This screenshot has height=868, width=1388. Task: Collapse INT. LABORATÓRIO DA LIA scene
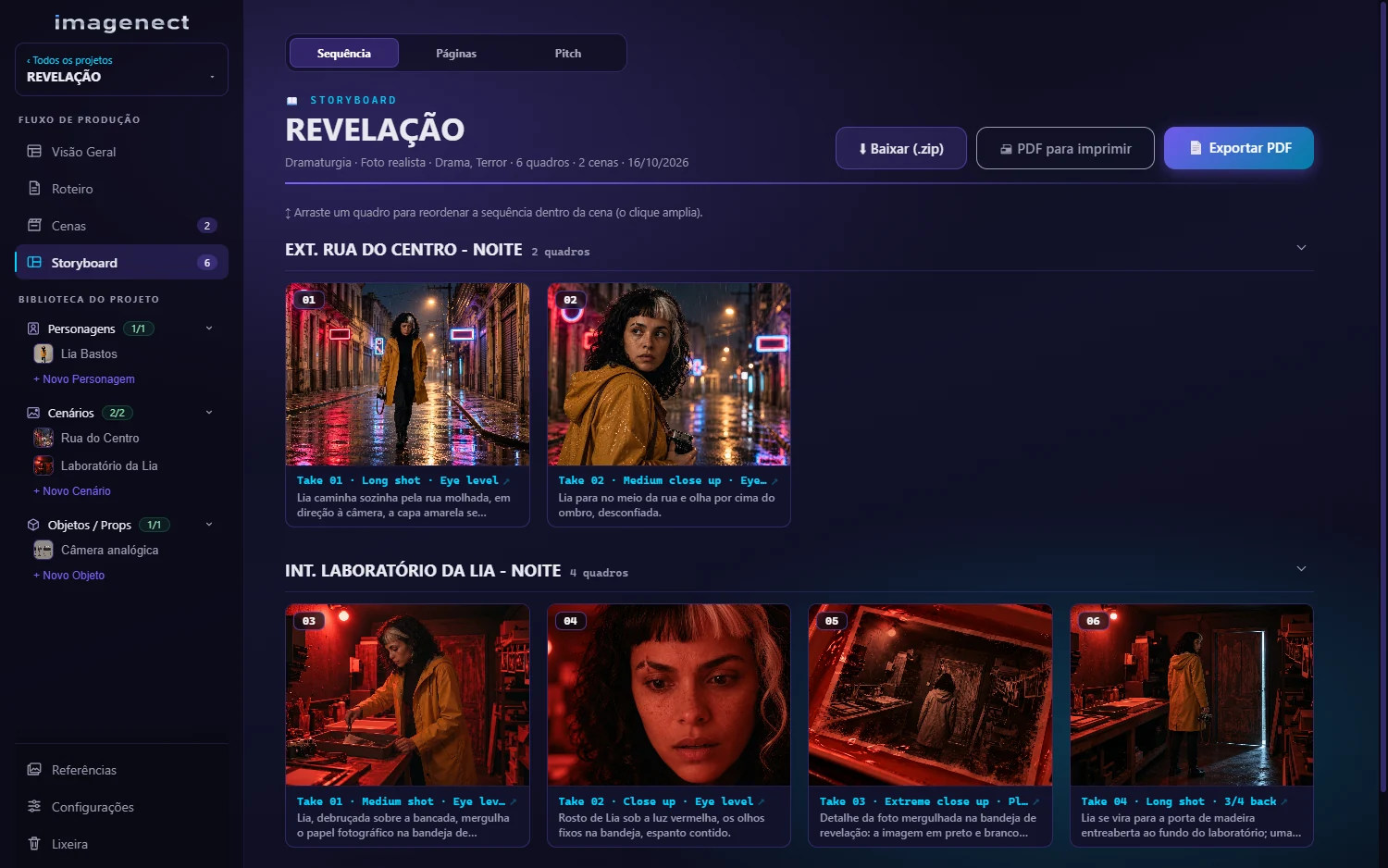pos(1301,569)
